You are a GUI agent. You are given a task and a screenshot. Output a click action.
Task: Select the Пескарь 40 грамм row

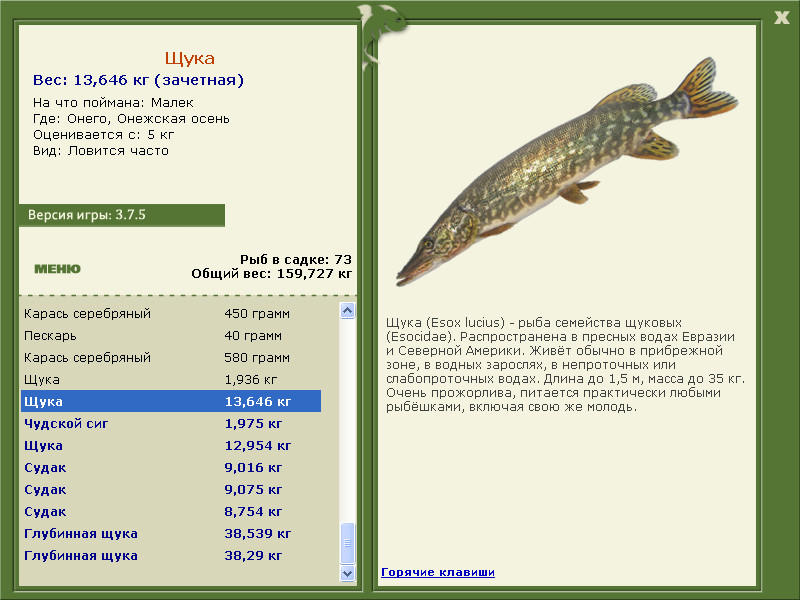tap(171, 335)
